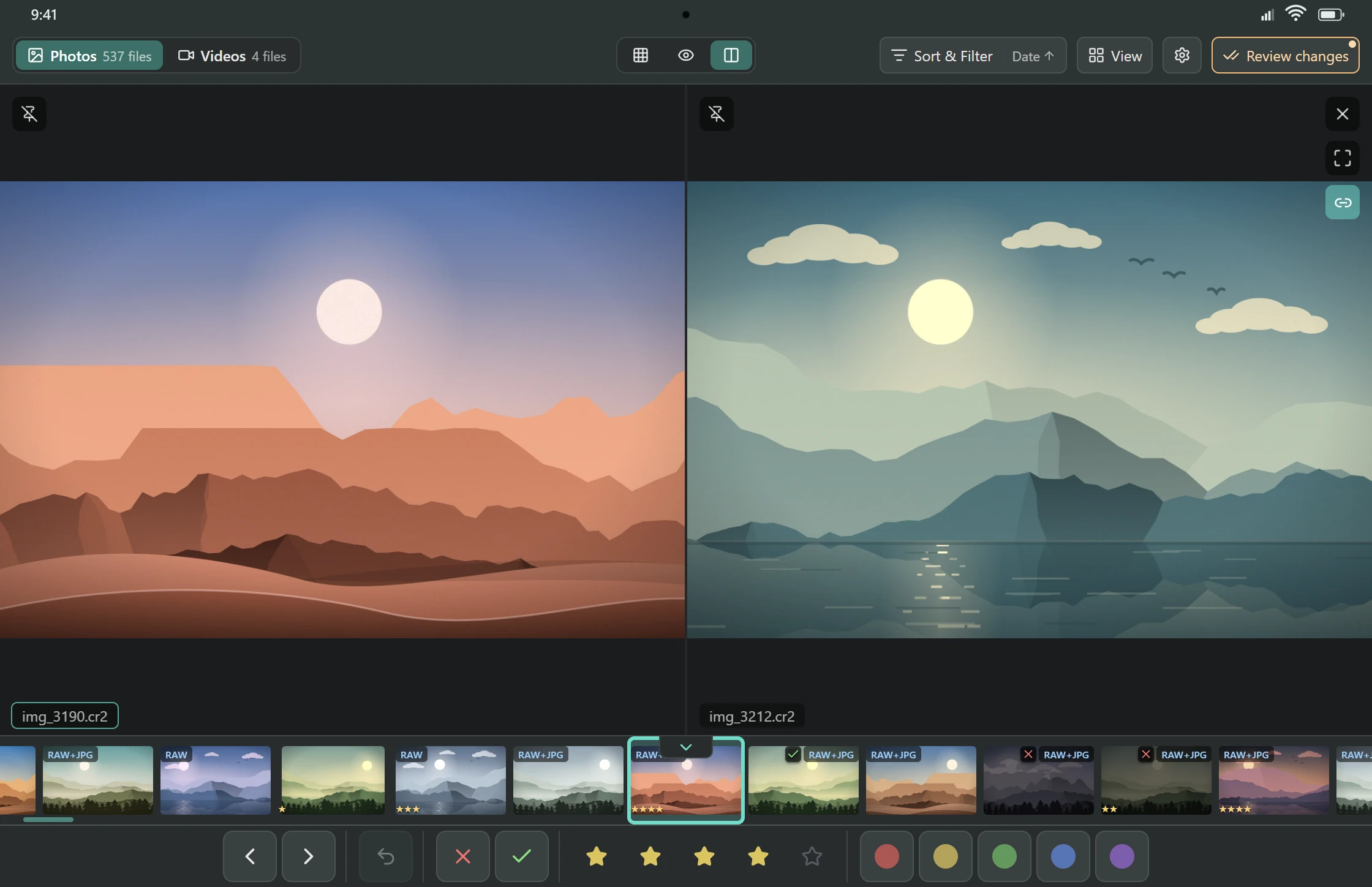Select green-checked RAW+JPG thumbnail
Viewport: 1372px width, 887px height.
click(804, 780)
